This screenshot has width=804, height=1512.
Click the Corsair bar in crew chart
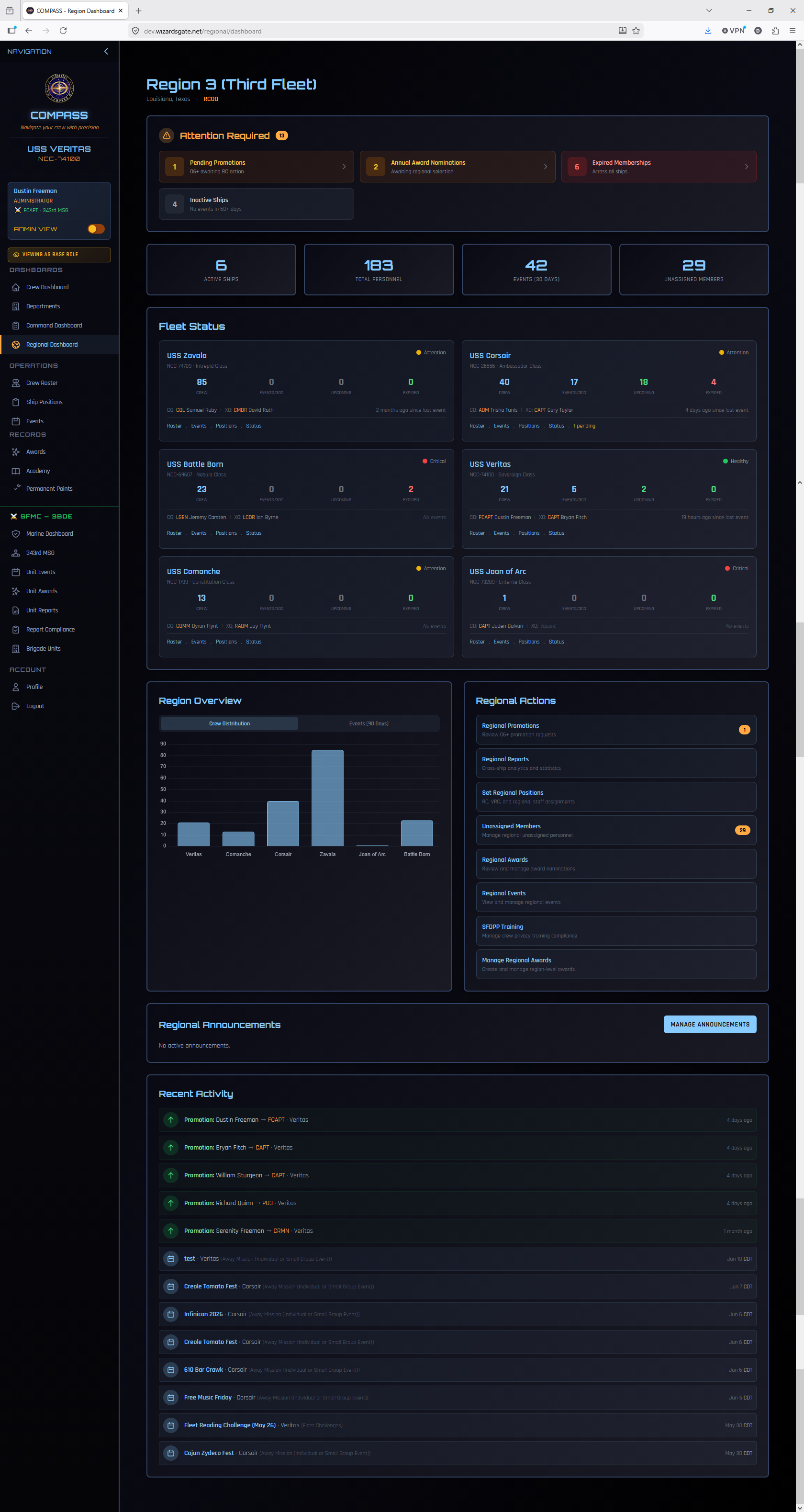pos(283,824)
